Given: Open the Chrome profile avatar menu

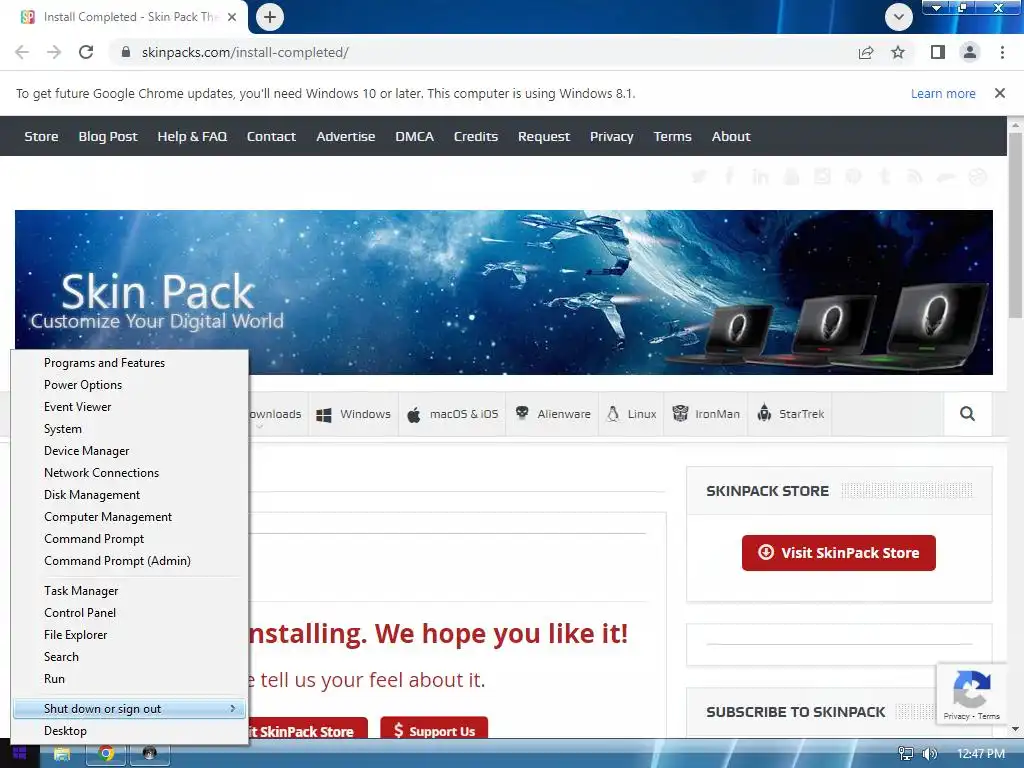Looking at the screenshot, I should [970, 52].
